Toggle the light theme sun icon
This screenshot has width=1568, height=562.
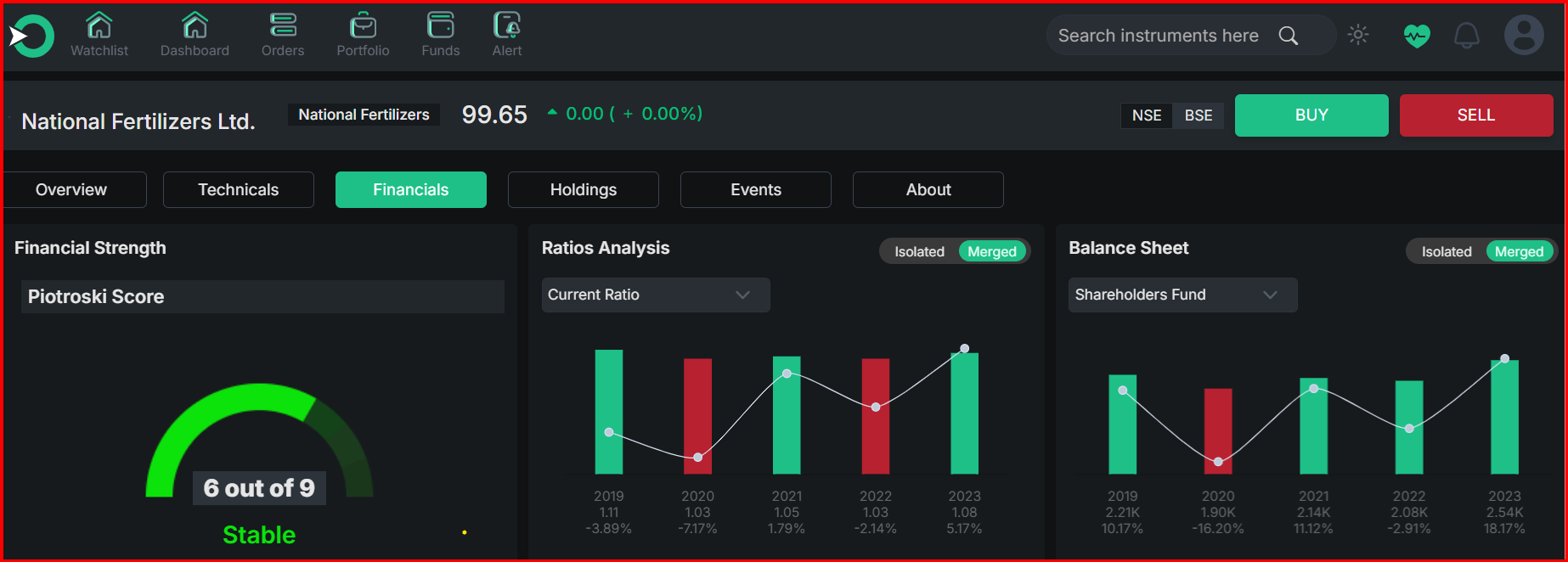click(x=1358, y=35)
